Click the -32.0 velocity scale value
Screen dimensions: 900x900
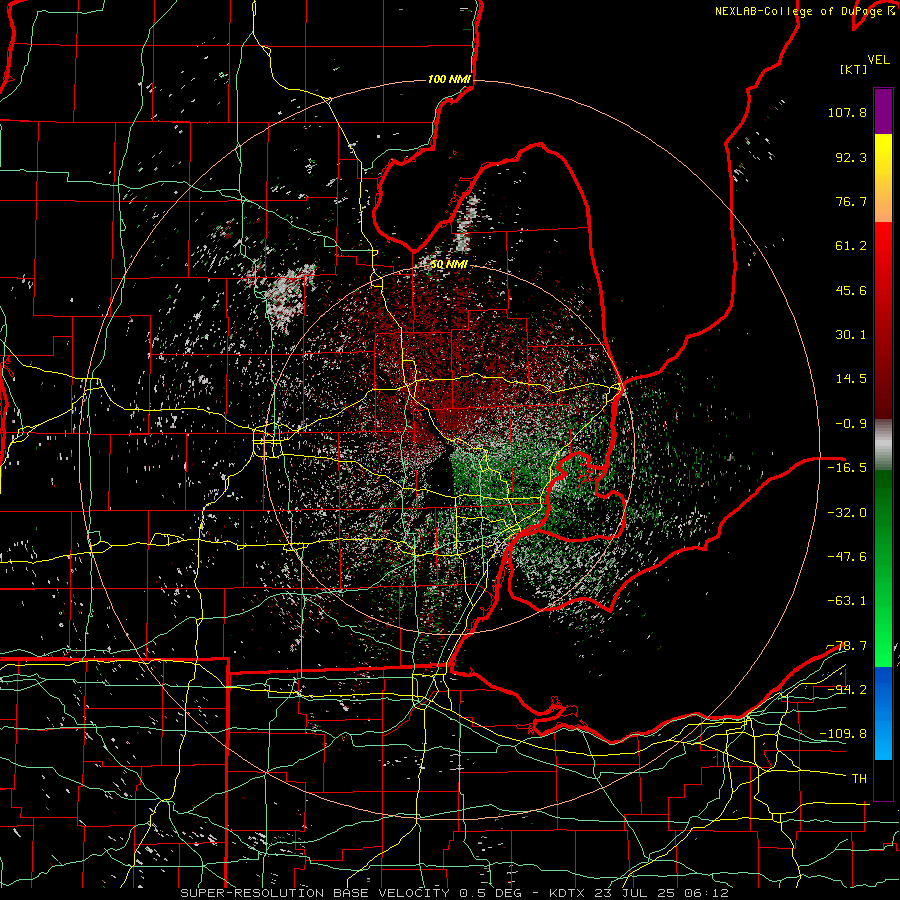pos(847,513)
